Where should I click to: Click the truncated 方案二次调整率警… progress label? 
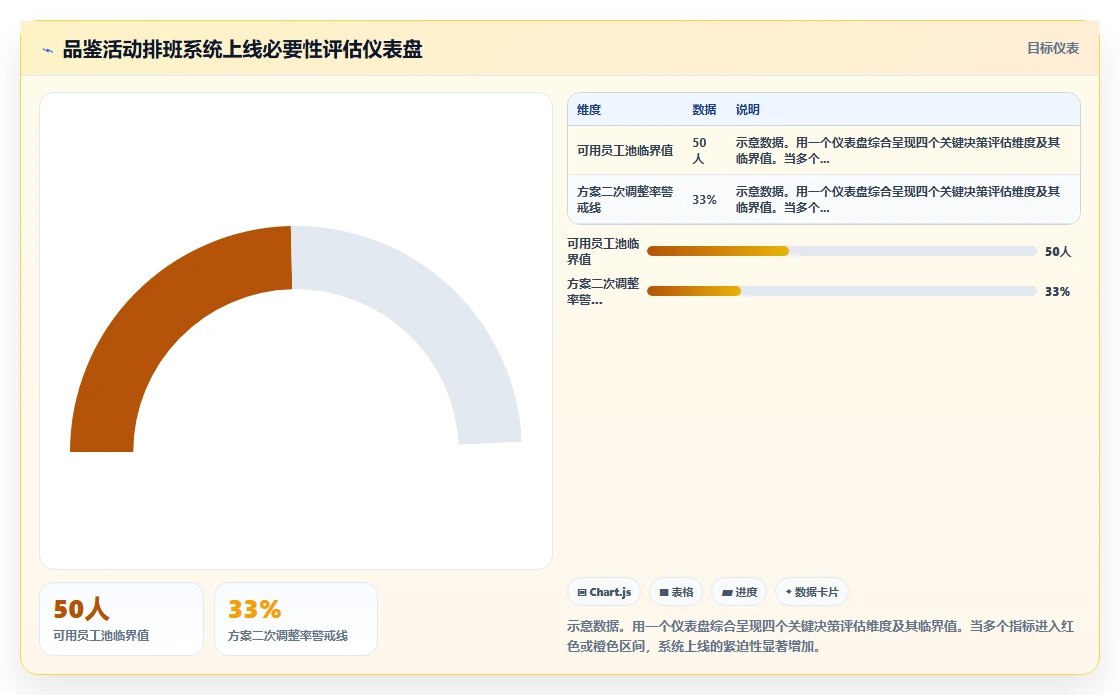click(604, 291)
